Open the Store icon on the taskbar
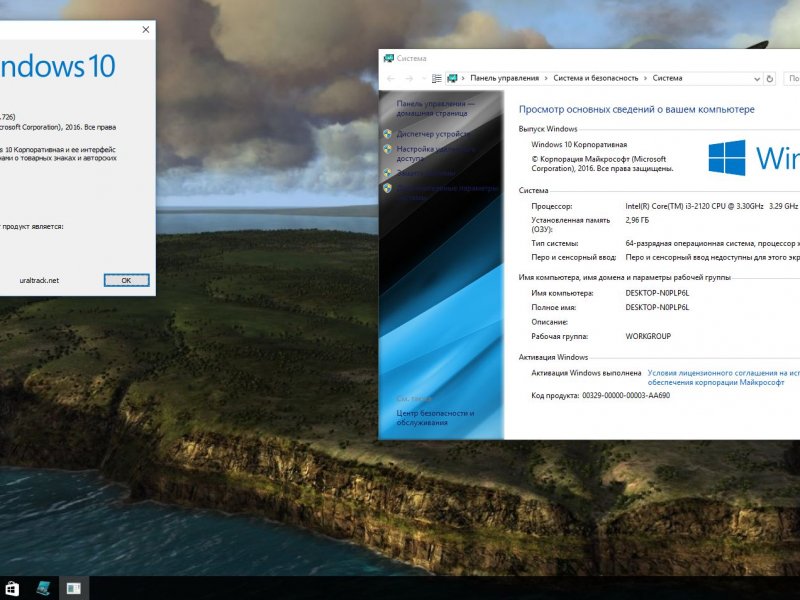Screen dimensions: 800x600 pos(11,588)
